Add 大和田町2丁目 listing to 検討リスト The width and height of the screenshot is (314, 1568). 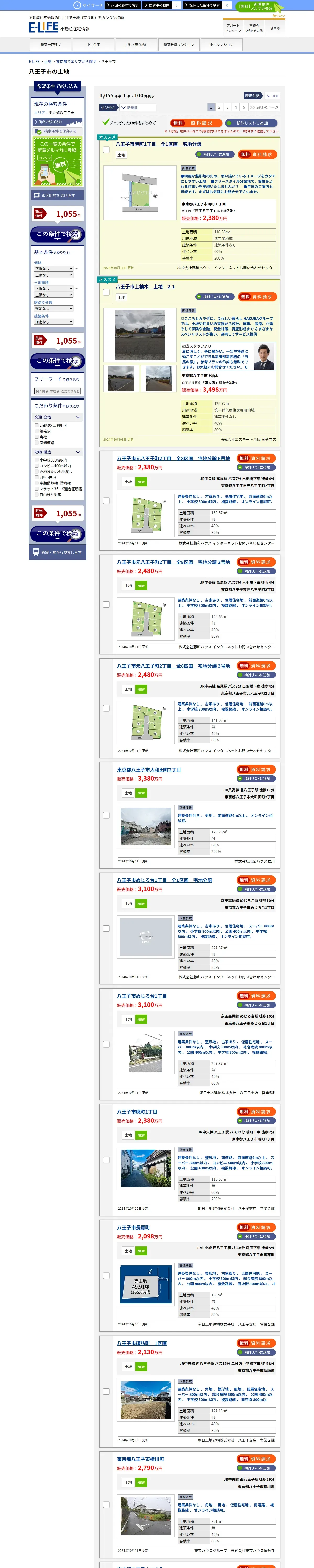[256, 779]
